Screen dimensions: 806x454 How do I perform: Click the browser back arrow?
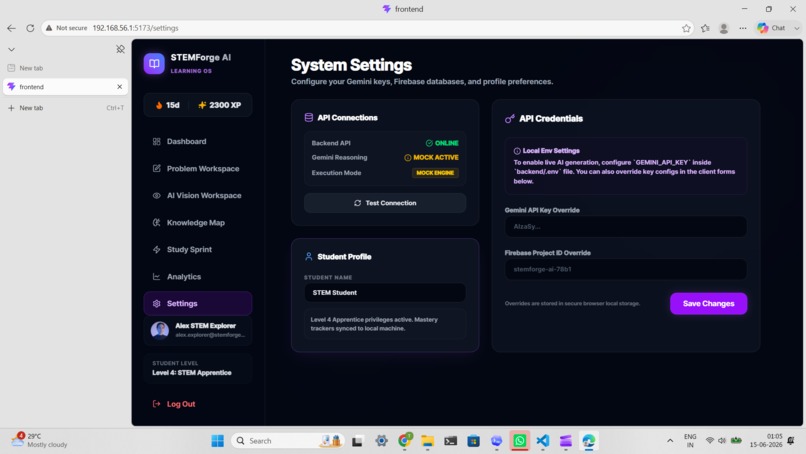pos(11,28)
